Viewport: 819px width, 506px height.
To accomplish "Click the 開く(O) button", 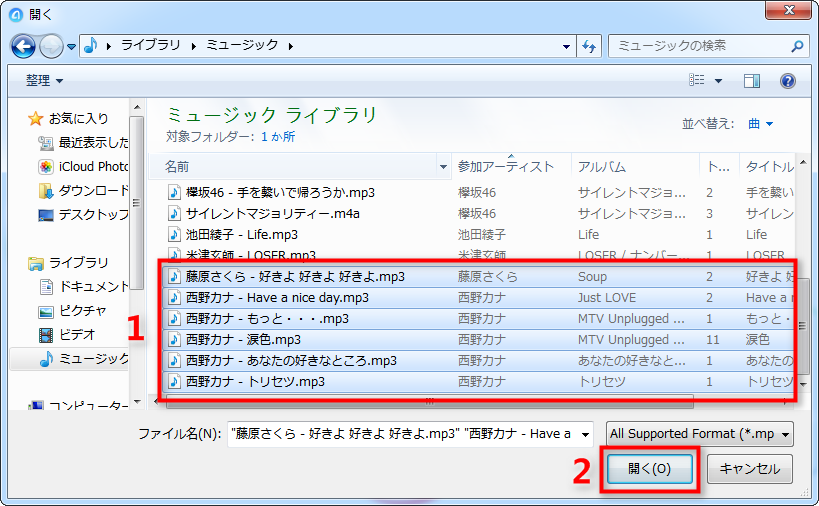I will 650,468.
